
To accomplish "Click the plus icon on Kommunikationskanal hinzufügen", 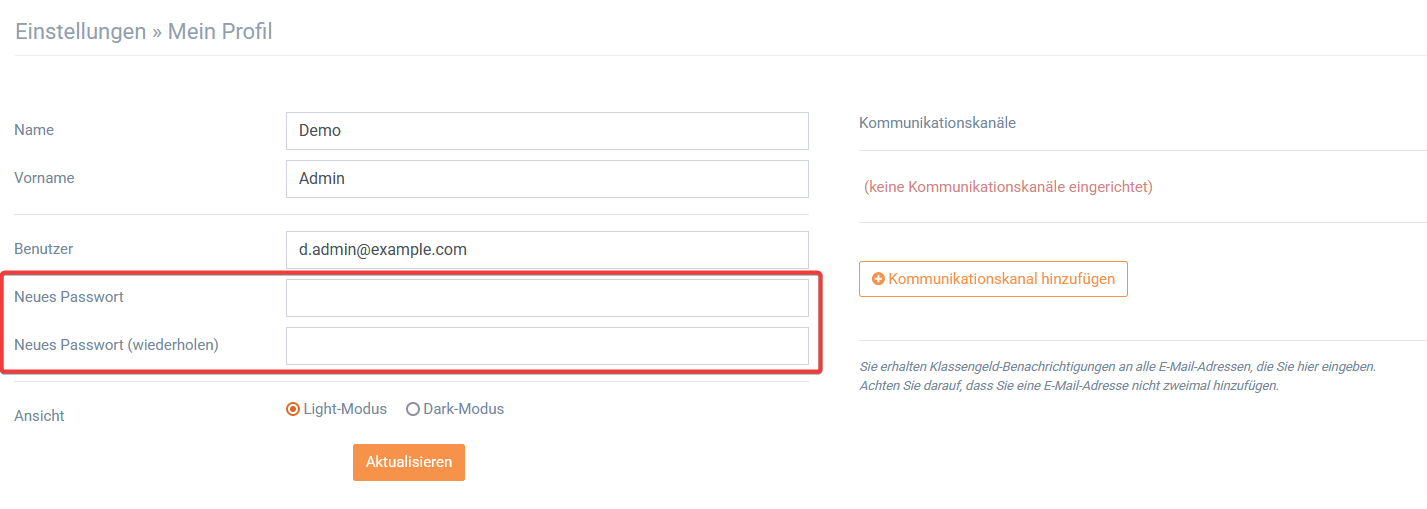I will point(878,279).
